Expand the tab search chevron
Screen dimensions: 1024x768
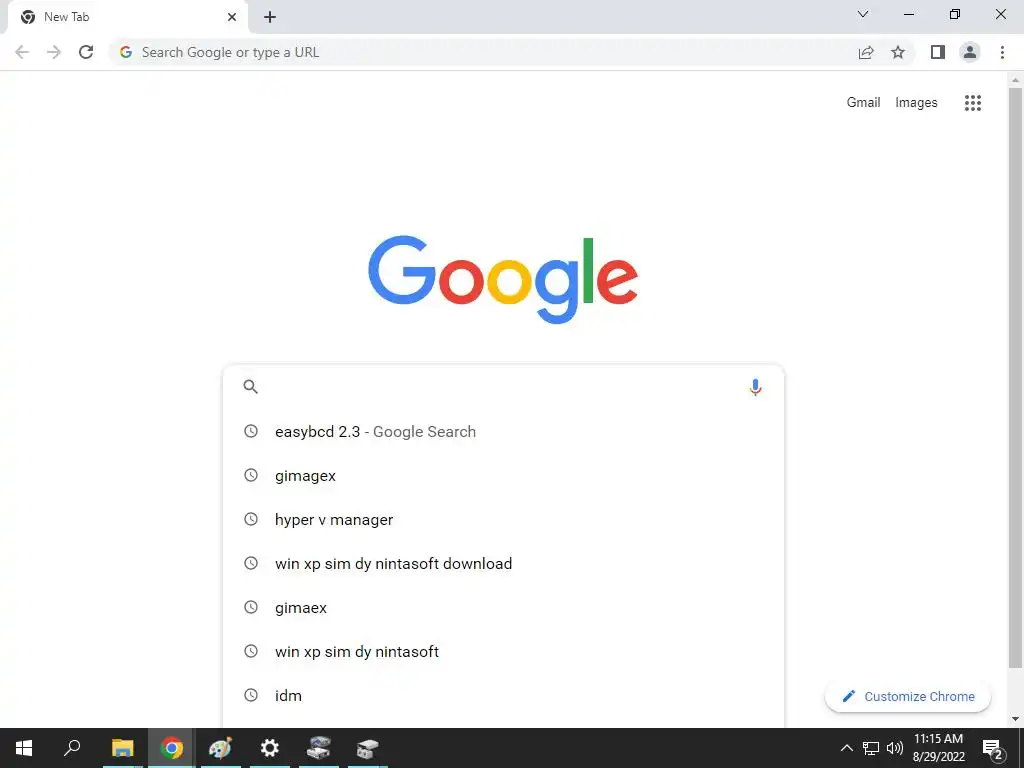click(x=863, y=14)
